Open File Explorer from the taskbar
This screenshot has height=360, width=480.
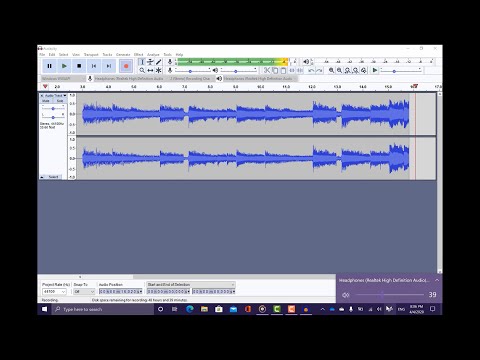pyautogui.click(x=204, y=309)
